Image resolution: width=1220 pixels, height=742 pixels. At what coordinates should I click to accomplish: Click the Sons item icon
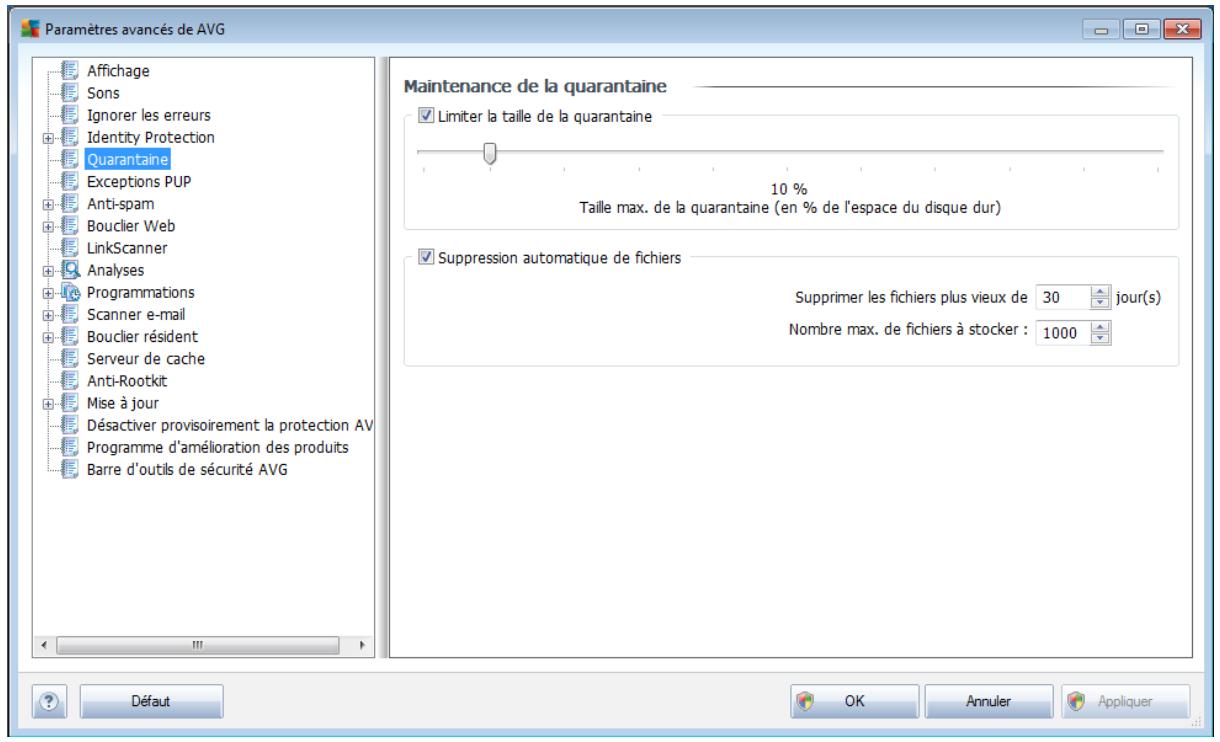tap(69, 91)
